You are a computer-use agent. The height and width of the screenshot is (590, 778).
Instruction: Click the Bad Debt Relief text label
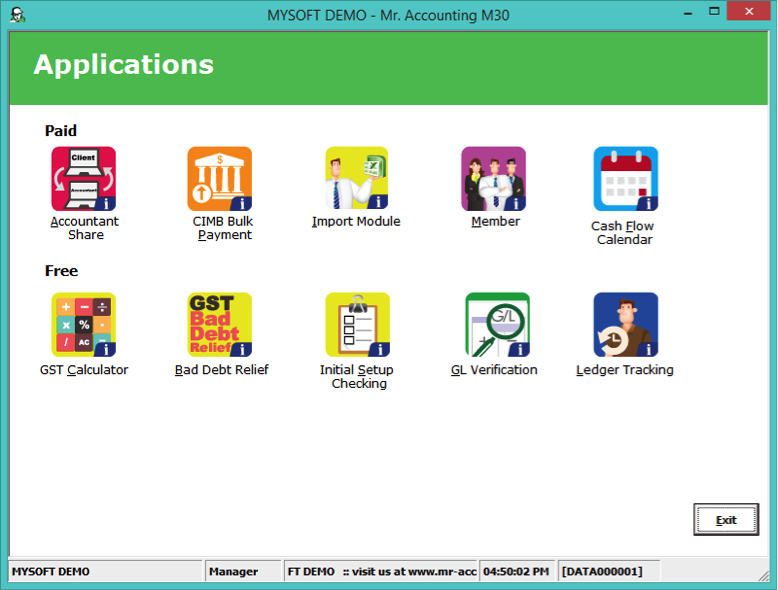point(221,370)
